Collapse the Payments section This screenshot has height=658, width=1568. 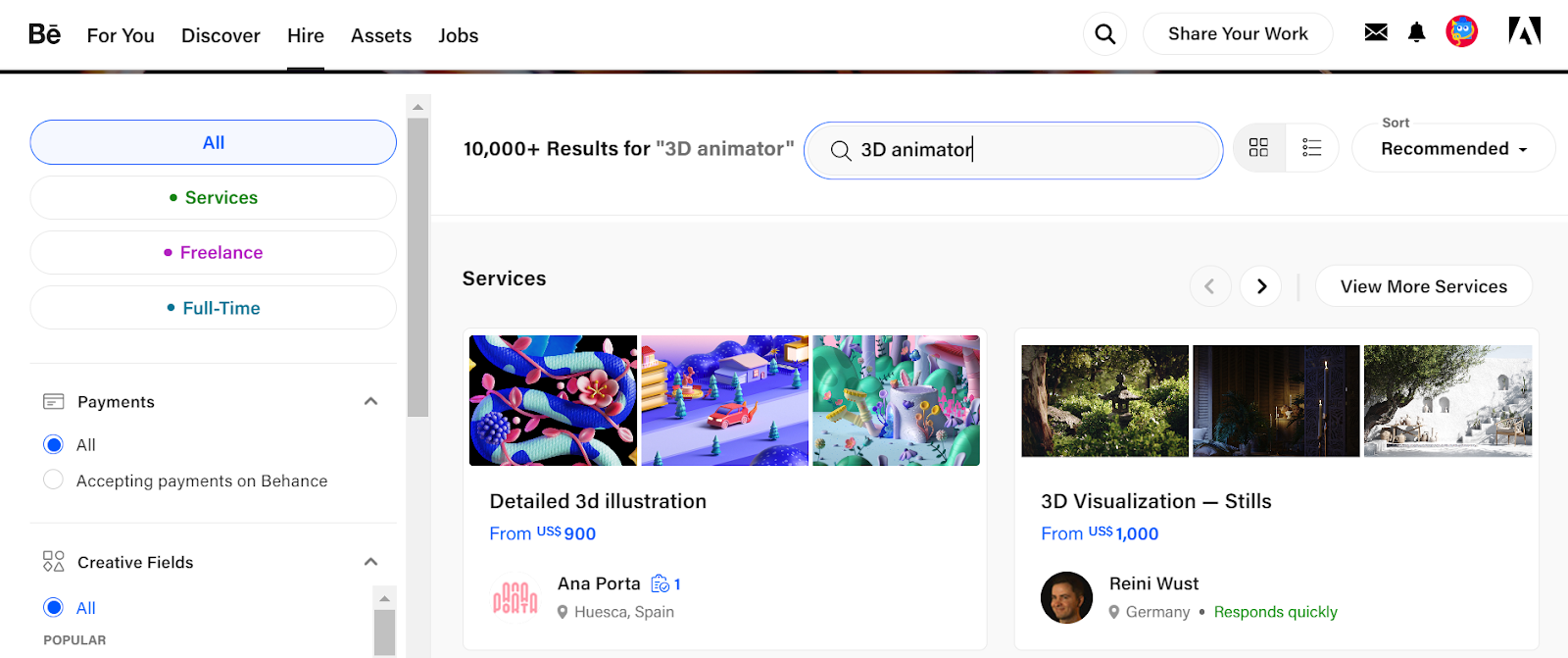coord(370,401)
